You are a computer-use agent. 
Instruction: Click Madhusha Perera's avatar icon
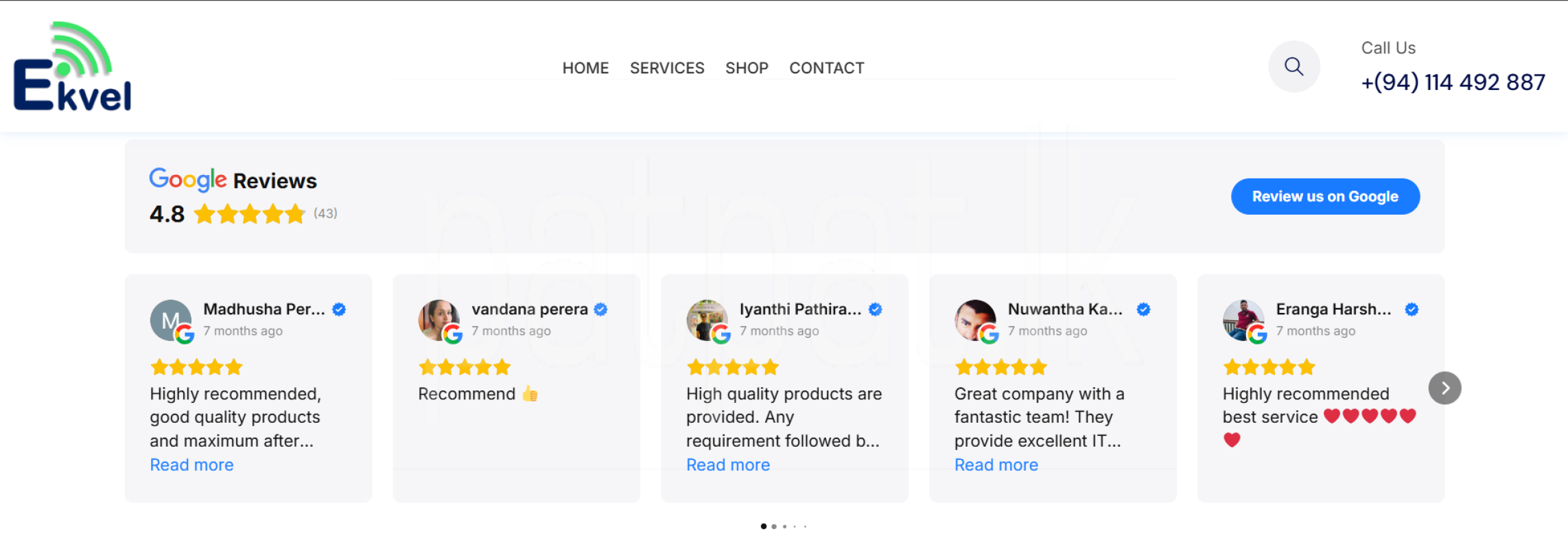click(170, 320)
